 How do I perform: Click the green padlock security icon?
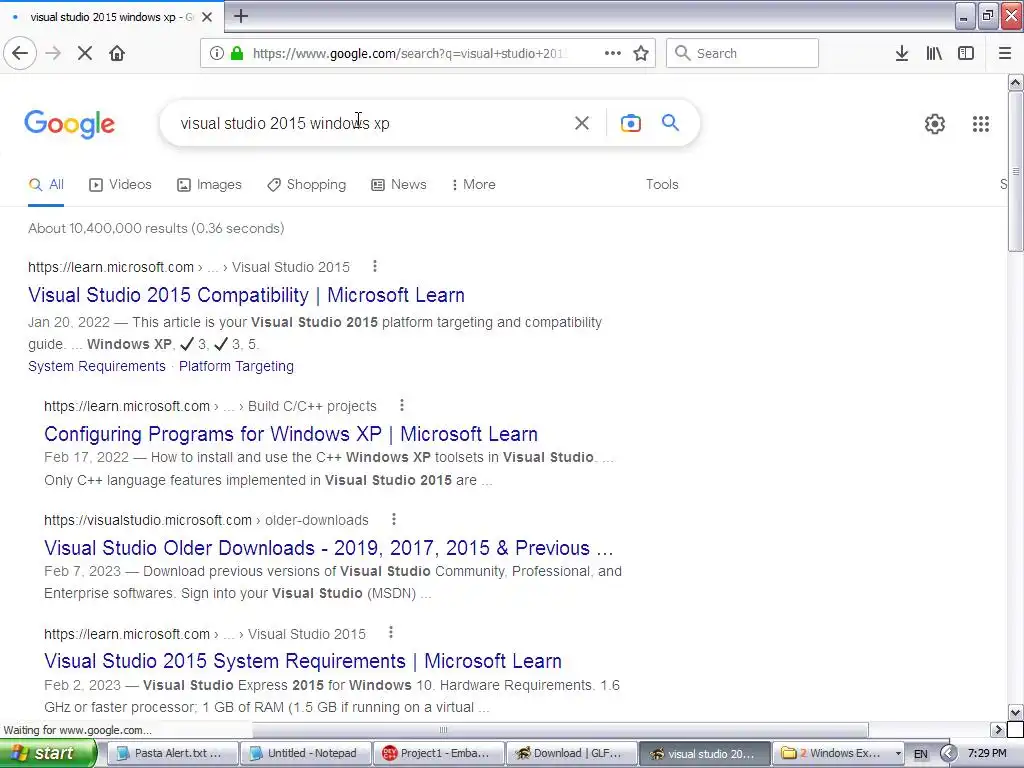(237, 53)
